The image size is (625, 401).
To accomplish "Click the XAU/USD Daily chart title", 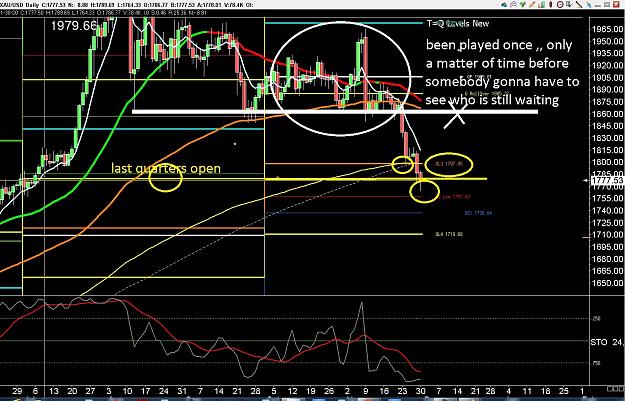I will [19, 5].
